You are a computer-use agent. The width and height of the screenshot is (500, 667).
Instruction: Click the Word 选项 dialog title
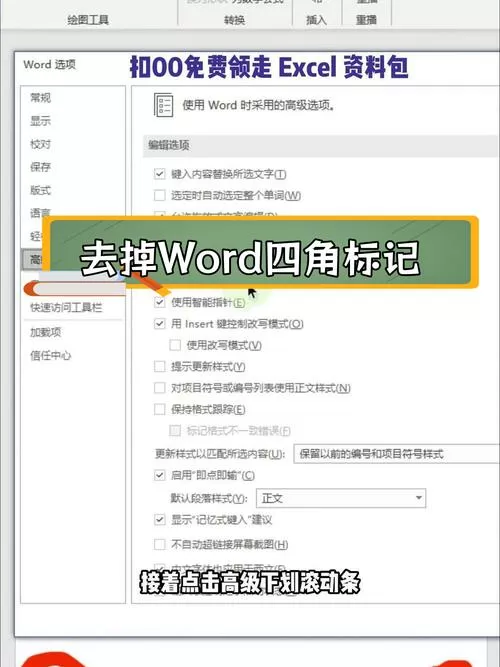pos(49,65)
